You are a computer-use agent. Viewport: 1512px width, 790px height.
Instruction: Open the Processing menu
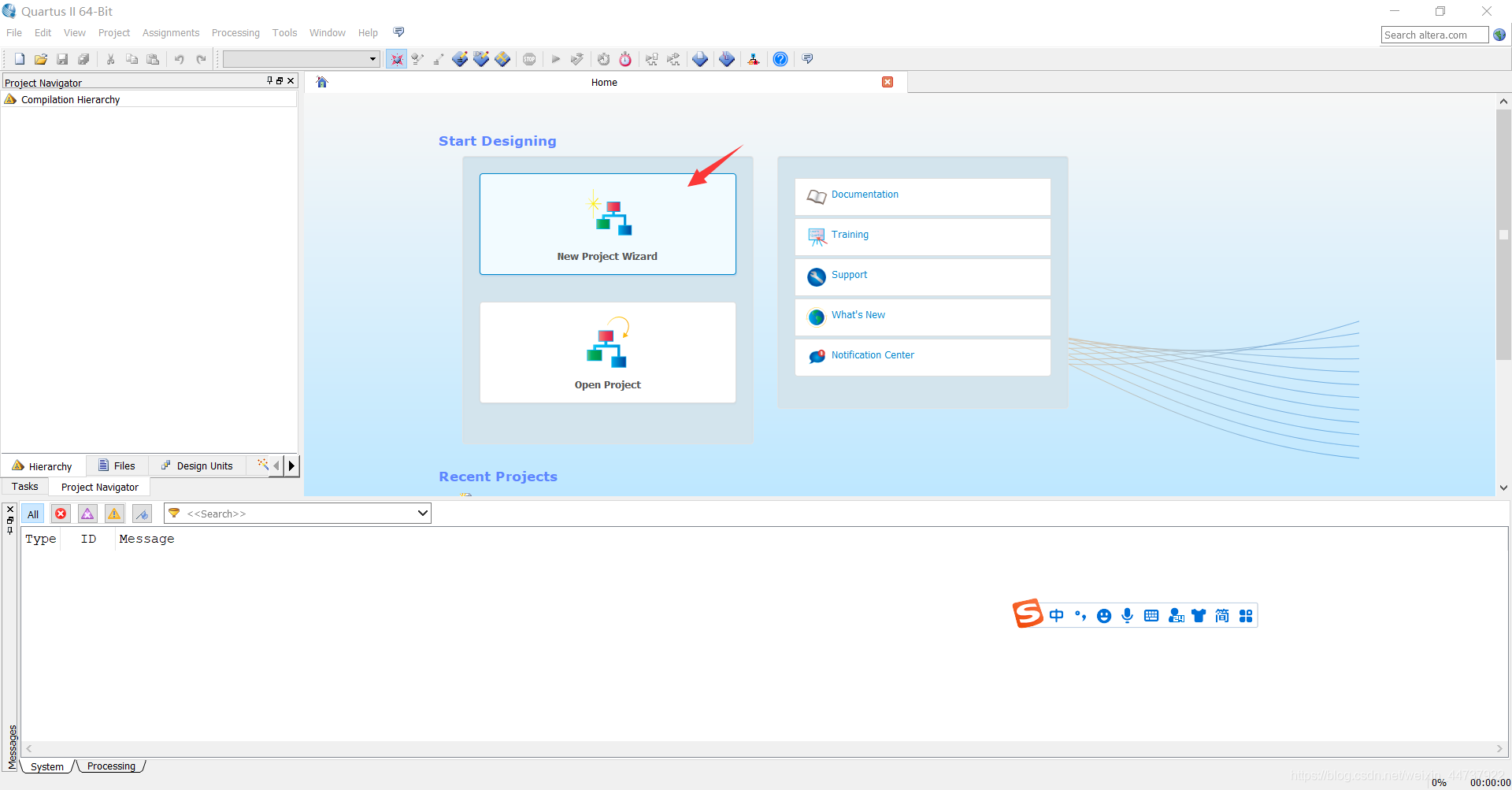click(x=235, y=32)
